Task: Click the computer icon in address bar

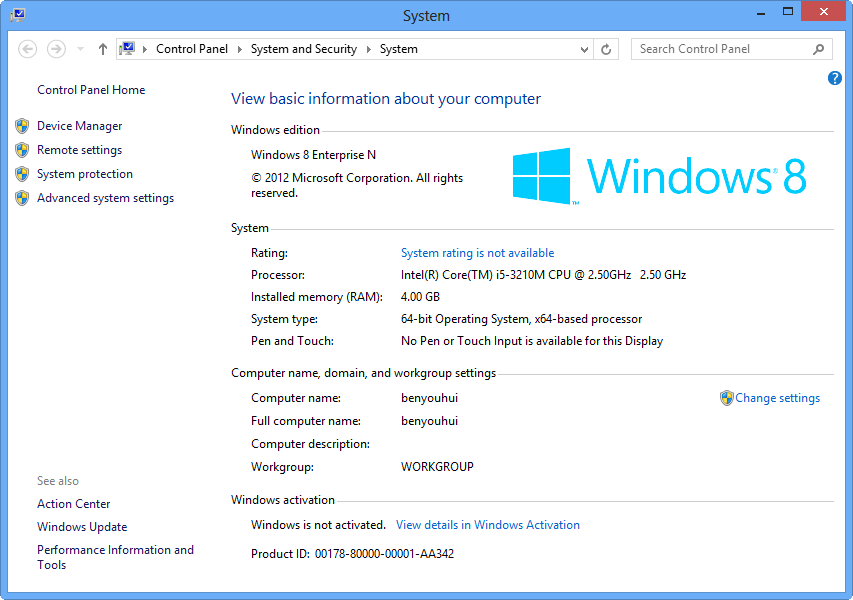Action: point(127,48)
